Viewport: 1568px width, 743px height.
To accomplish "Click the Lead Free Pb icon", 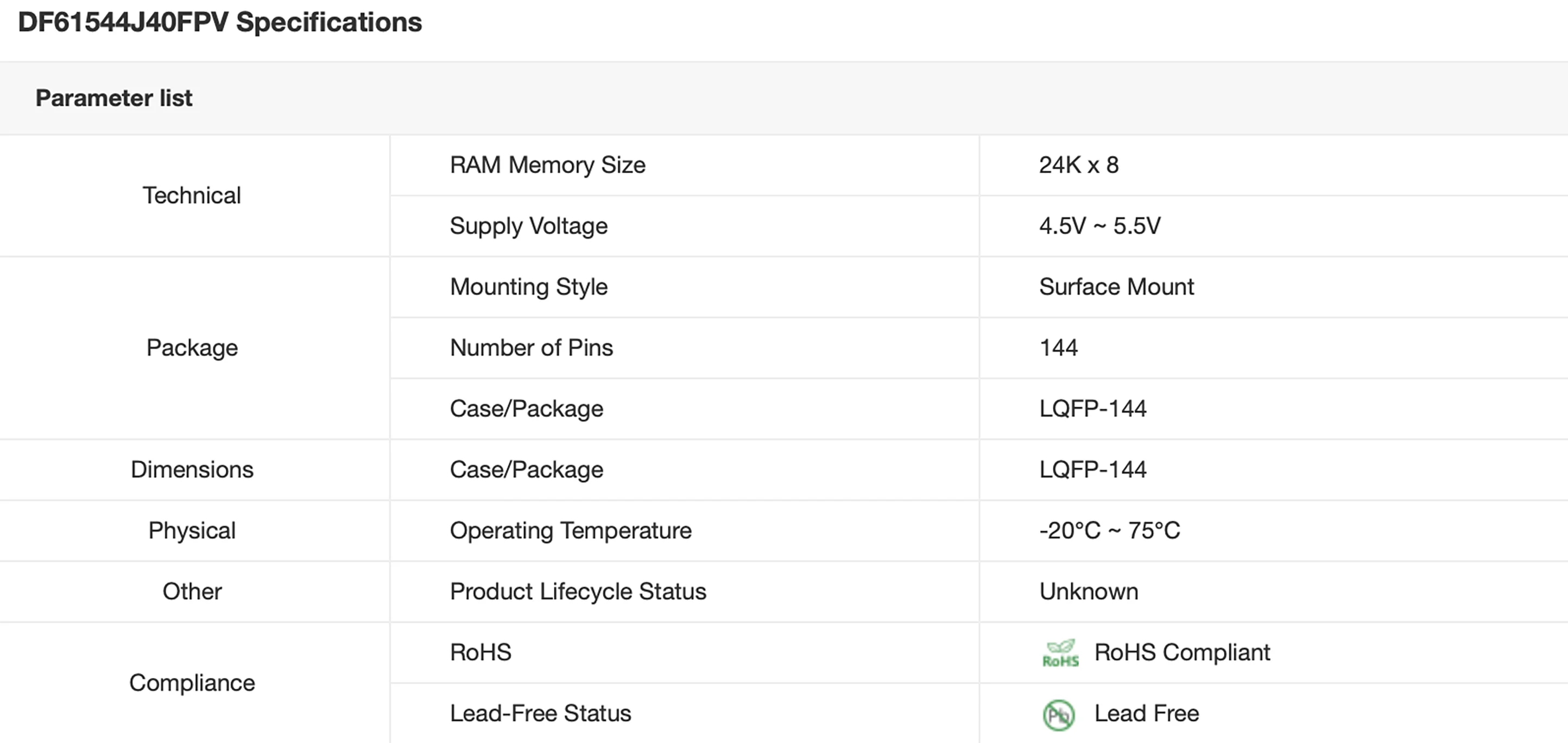I will (x=1059, y=714).
